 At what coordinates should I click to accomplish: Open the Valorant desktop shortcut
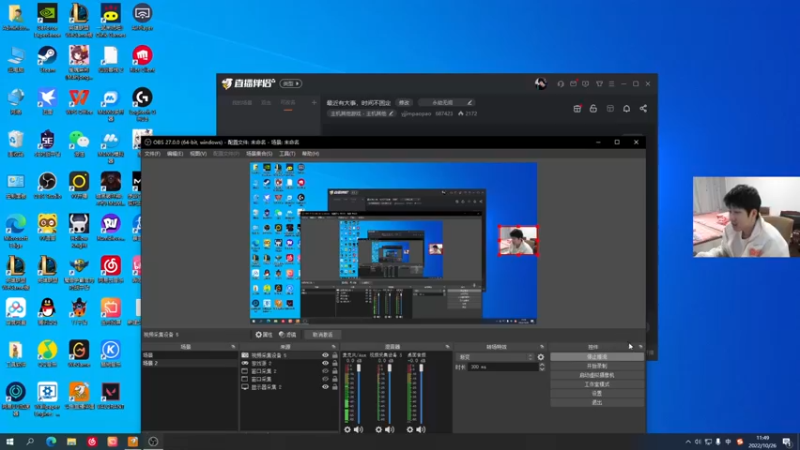click(x=111, y=395)
